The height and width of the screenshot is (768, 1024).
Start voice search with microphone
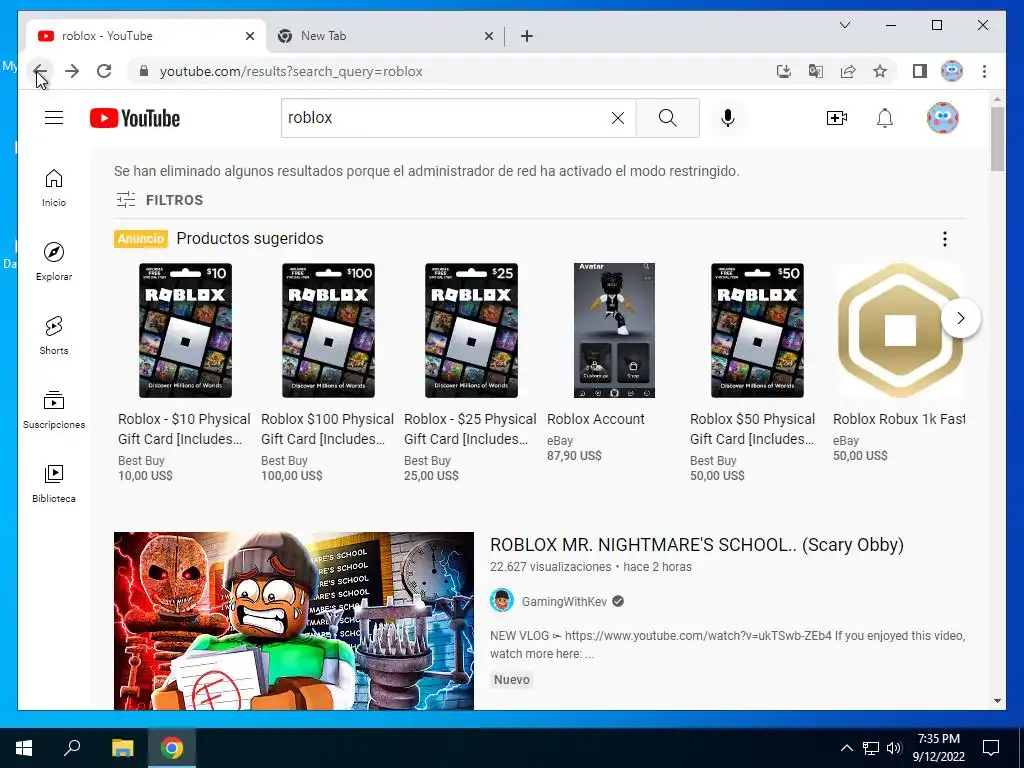[728, 118]
